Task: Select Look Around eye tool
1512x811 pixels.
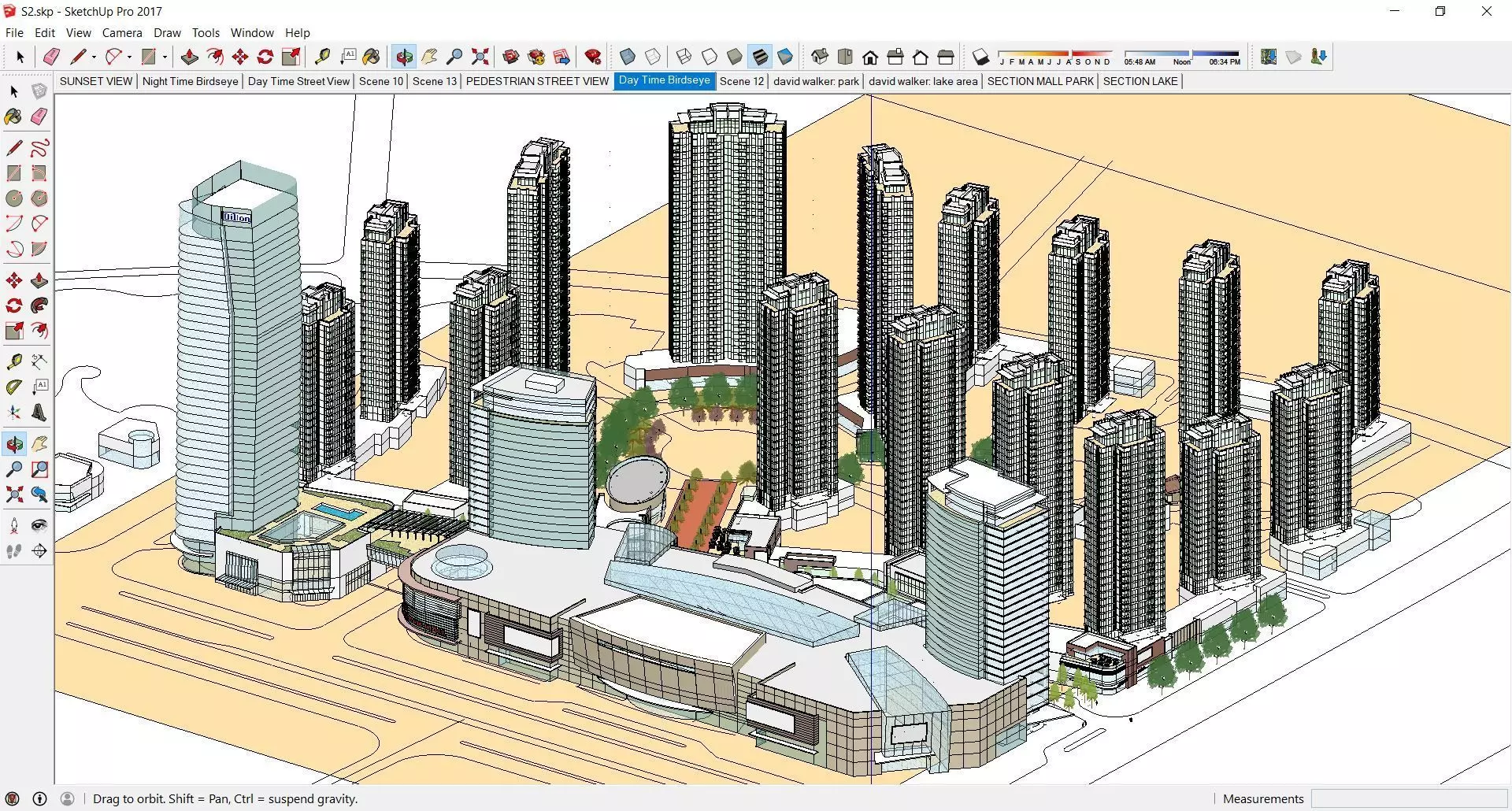Action: click(x=39, y=526)
